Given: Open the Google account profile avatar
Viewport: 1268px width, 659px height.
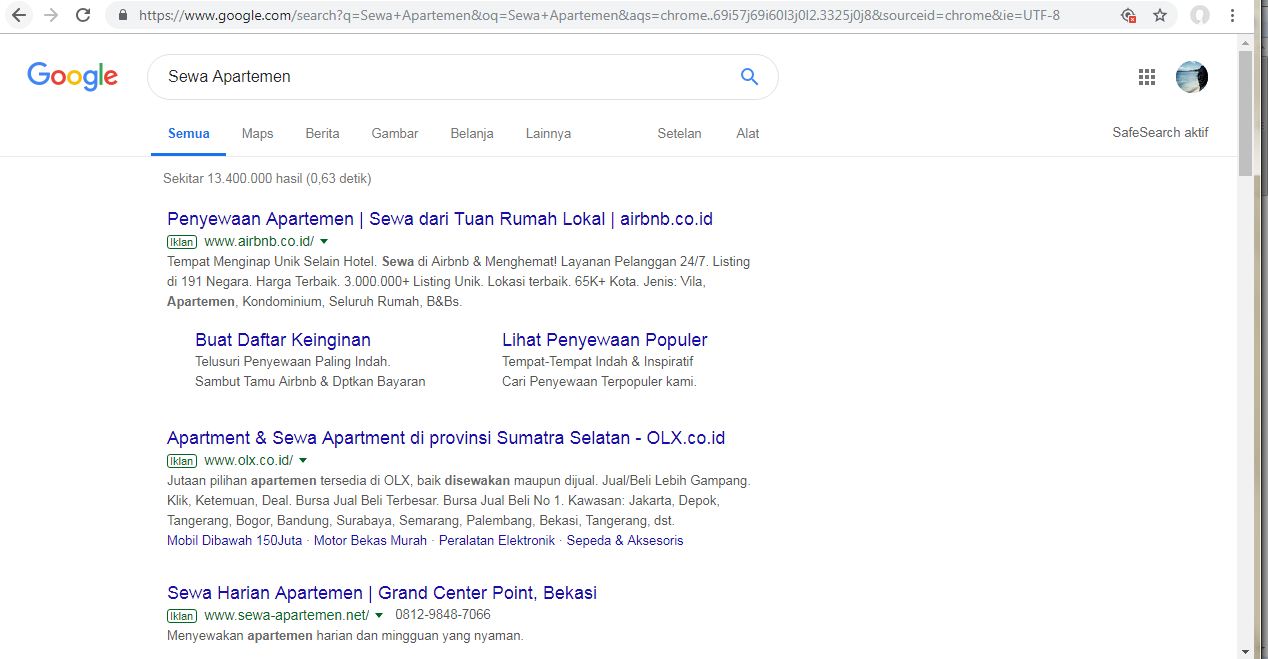Looking at the screenshot, I should tap(1191, 76).
